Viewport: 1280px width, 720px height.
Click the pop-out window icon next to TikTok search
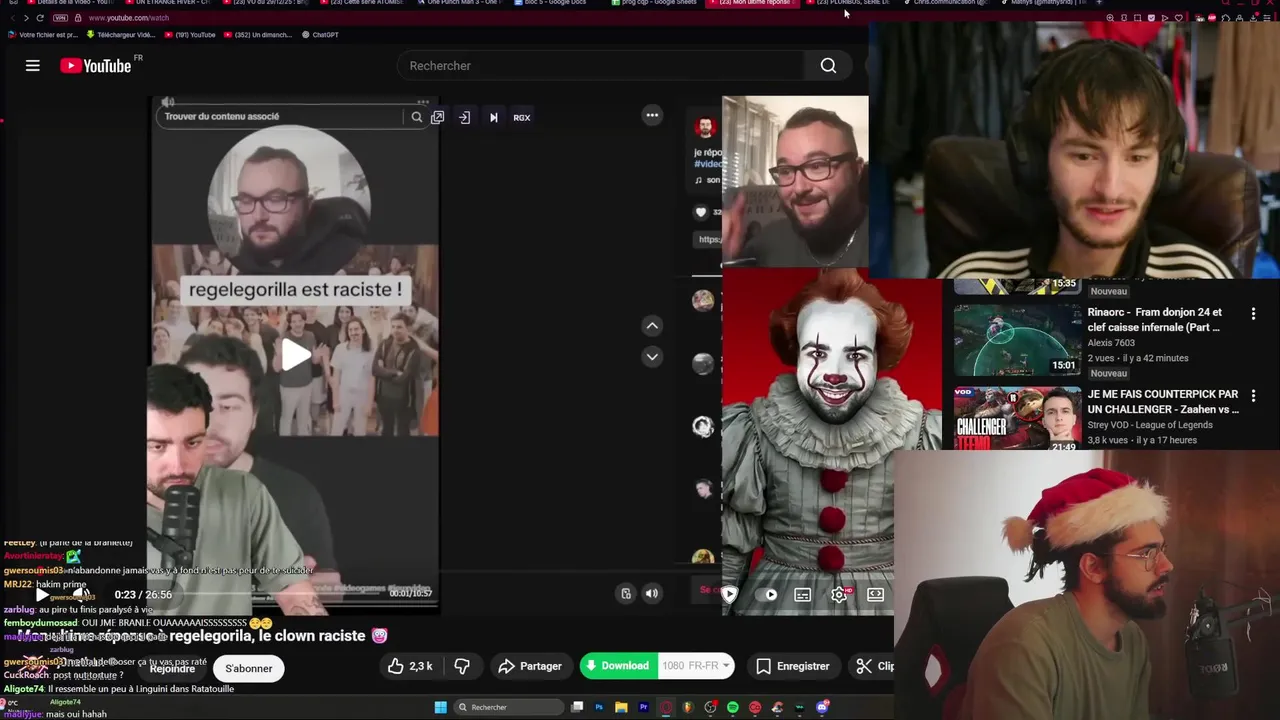click(x=437, y=117)
